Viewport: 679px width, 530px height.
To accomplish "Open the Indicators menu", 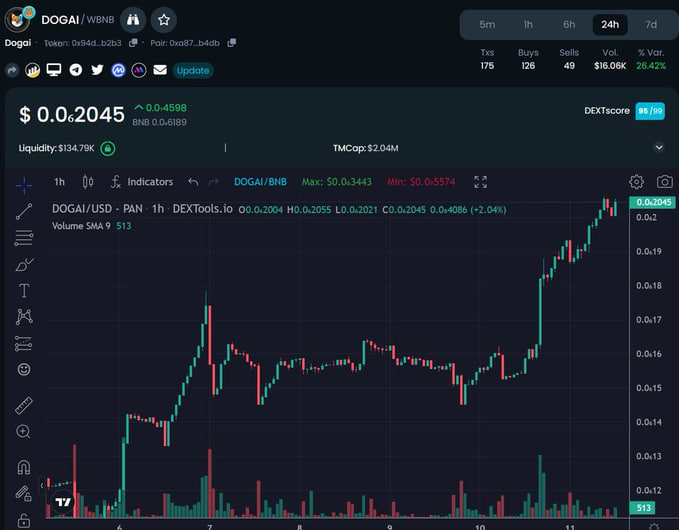I will 142,182.
